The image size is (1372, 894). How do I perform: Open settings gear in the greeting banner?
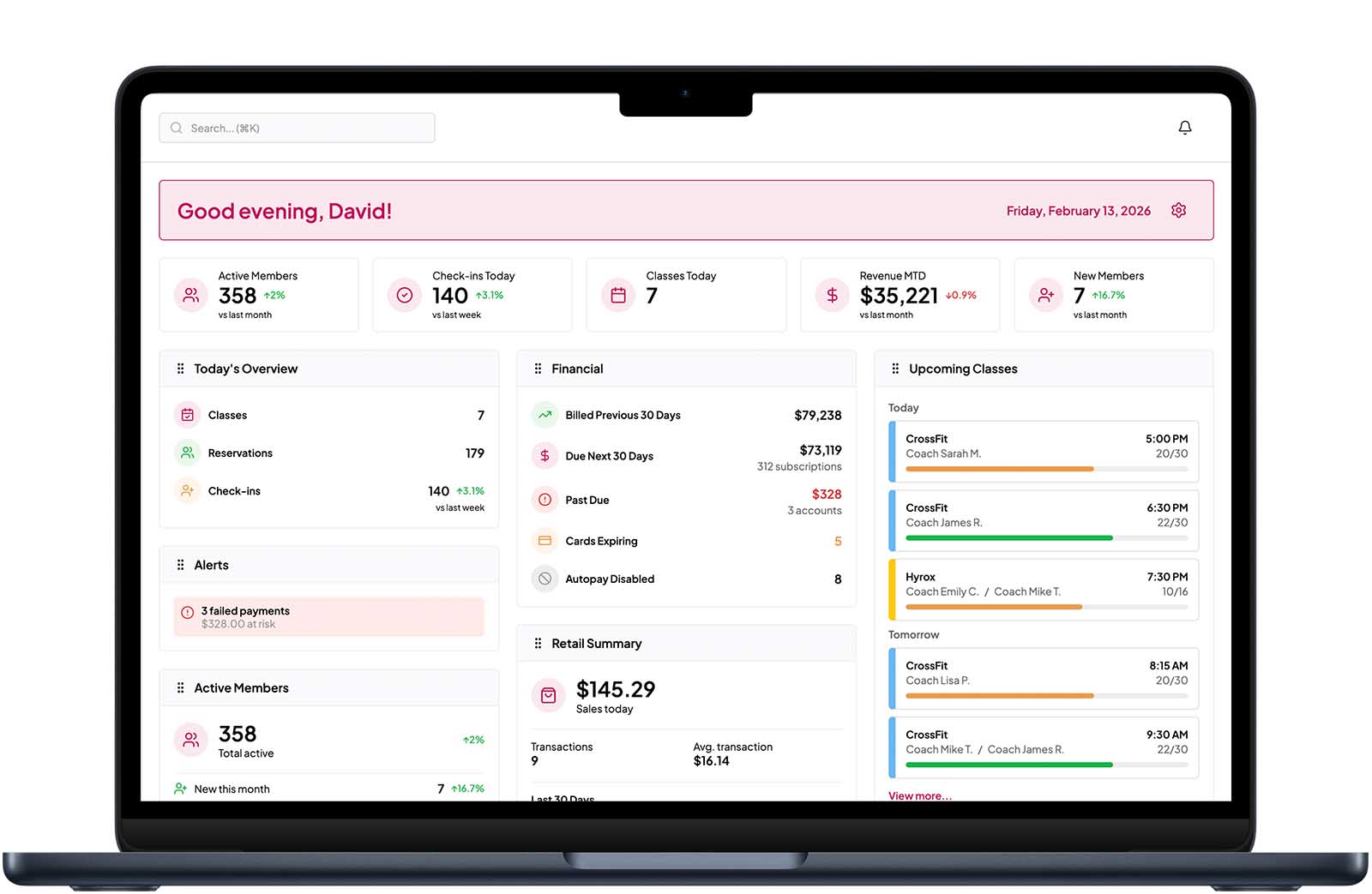click(1178, 210)
